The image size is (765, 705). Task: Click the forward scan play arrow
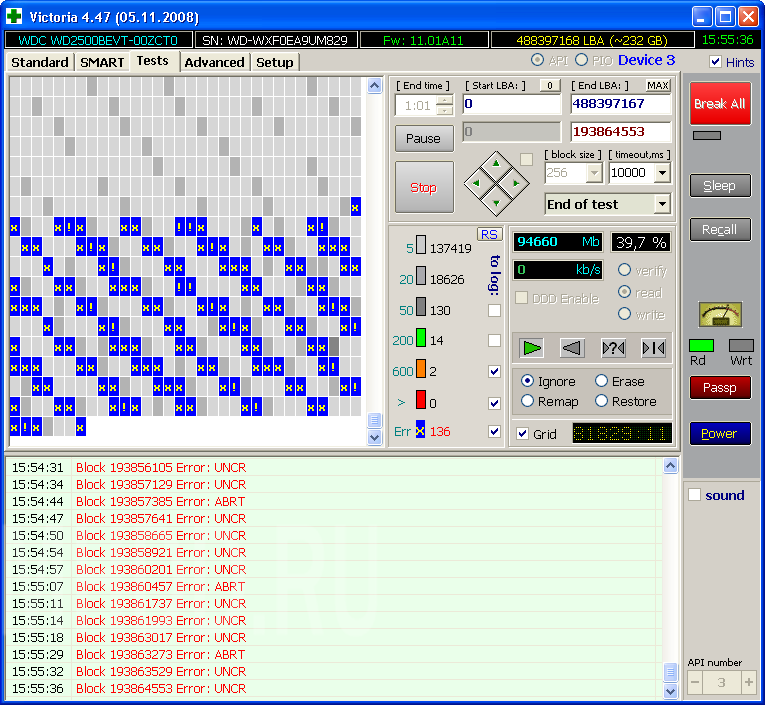coord(532,347)
